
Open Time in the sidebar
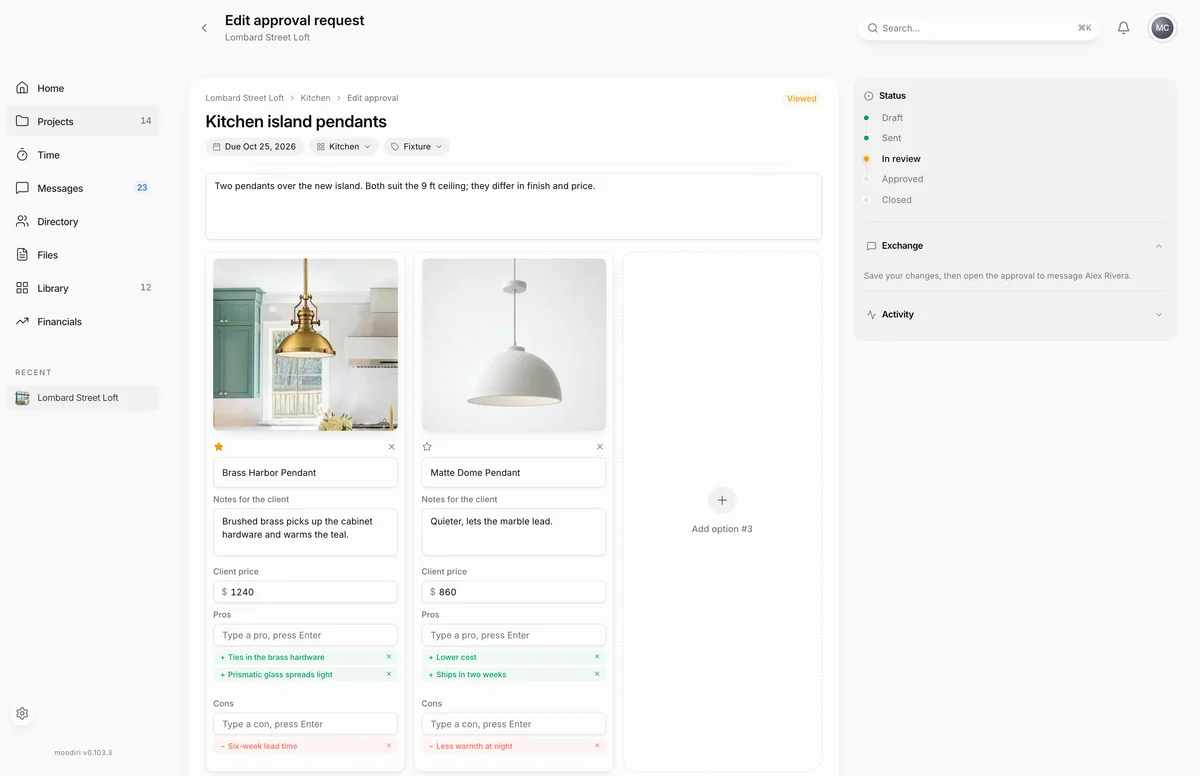coord(83,155)
